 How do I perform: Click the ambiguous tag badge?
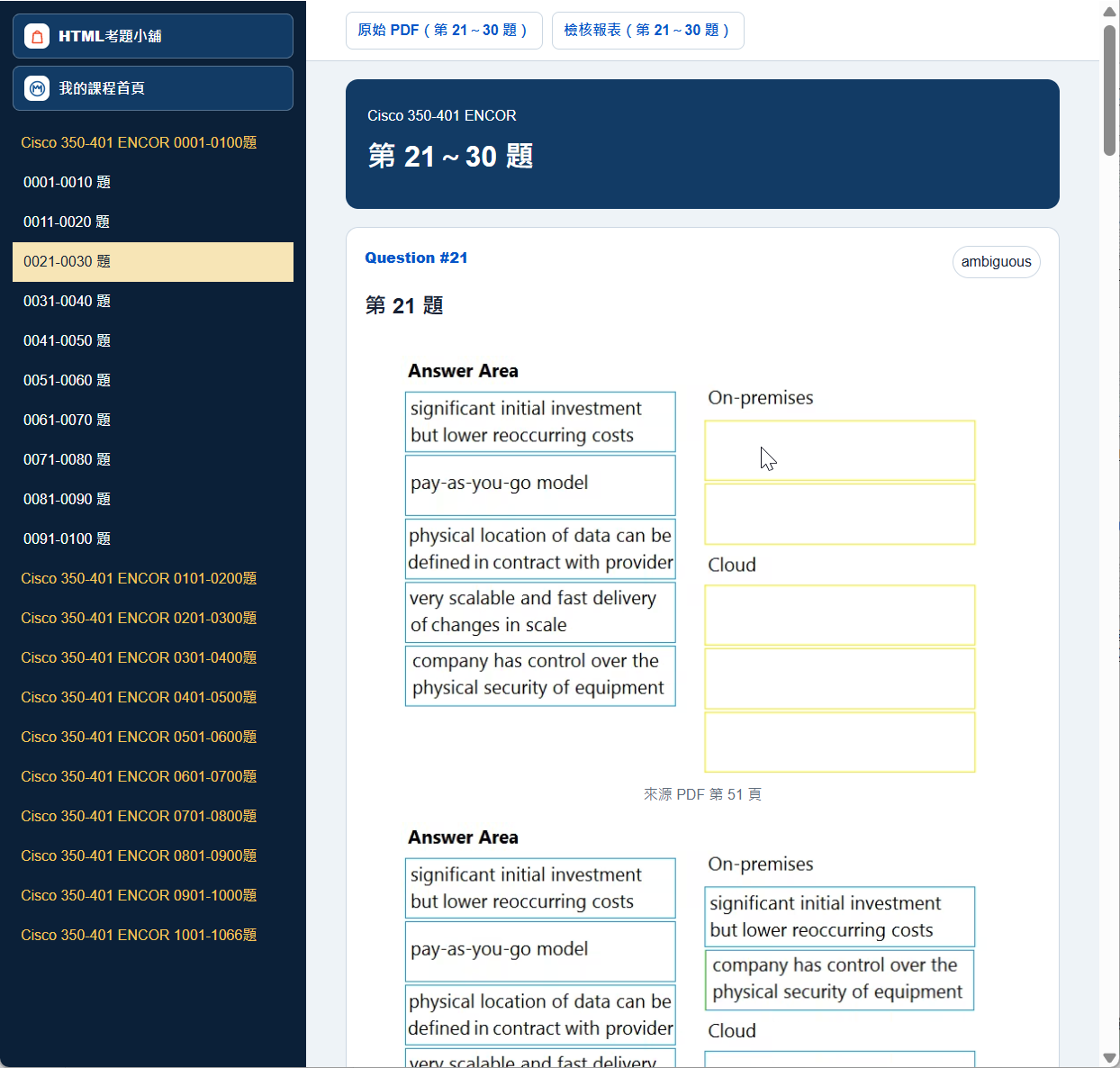point(996,262)
